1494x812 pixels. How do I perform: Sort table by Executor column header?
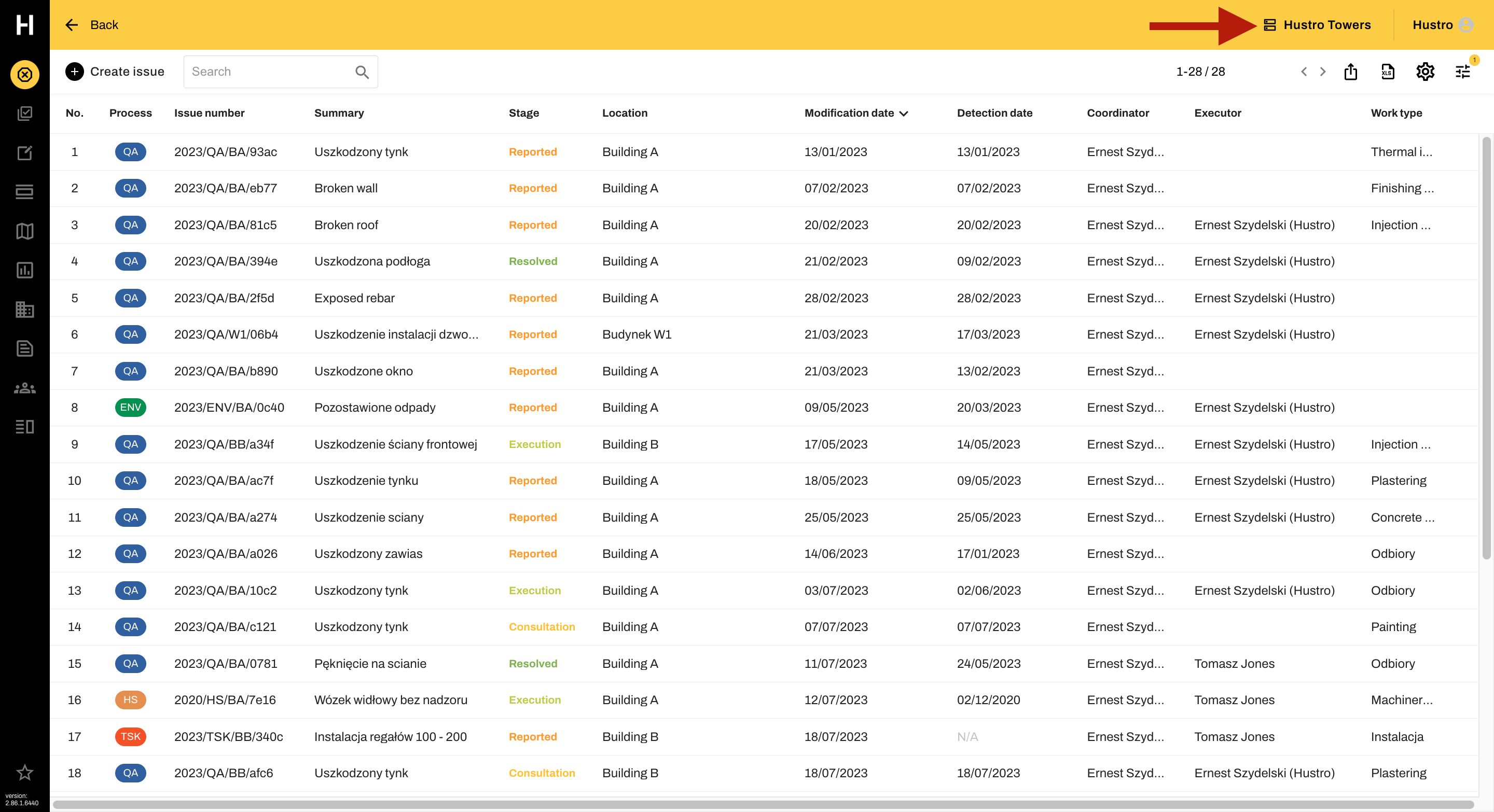[x=1218, y=113]
